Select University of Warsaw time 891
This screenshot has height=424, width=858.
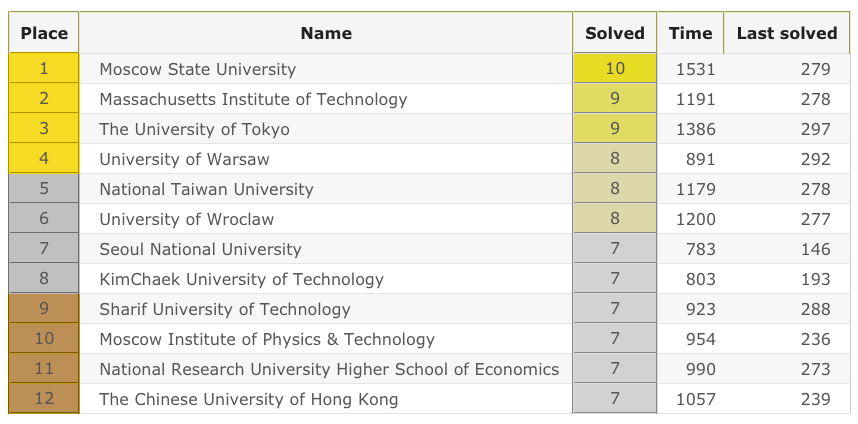click(697, 159)
